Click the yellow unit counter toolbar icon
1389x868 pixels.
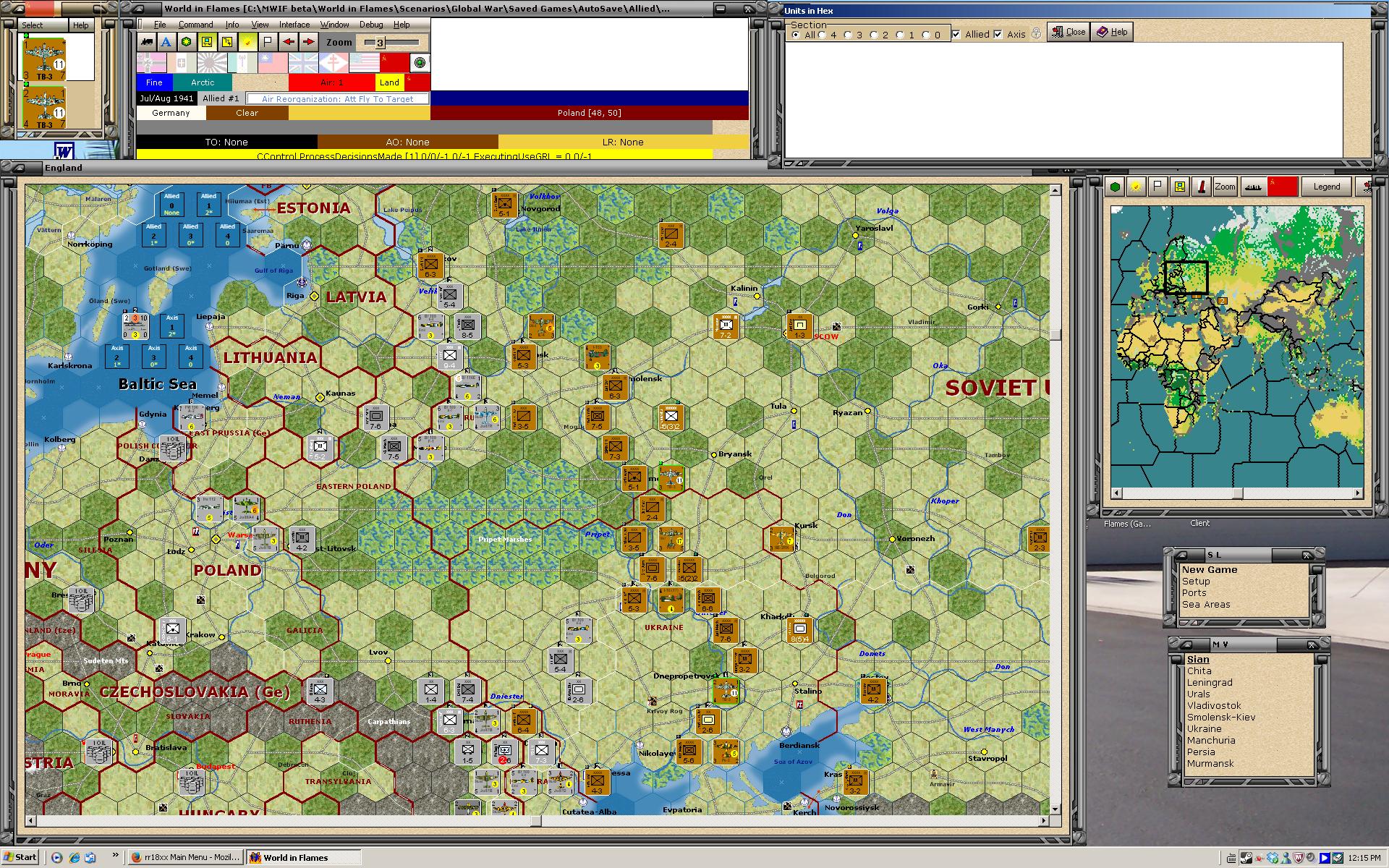(207, 42)
